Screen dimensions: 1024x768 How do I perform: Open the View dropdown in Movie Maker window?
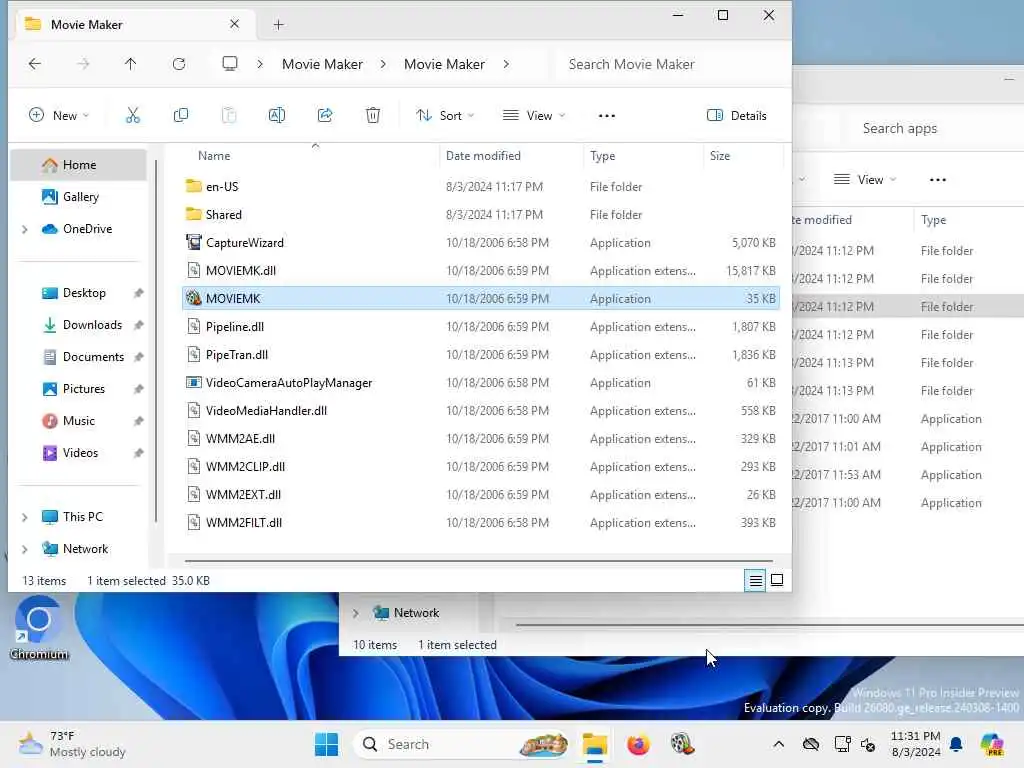coord(534,116)
